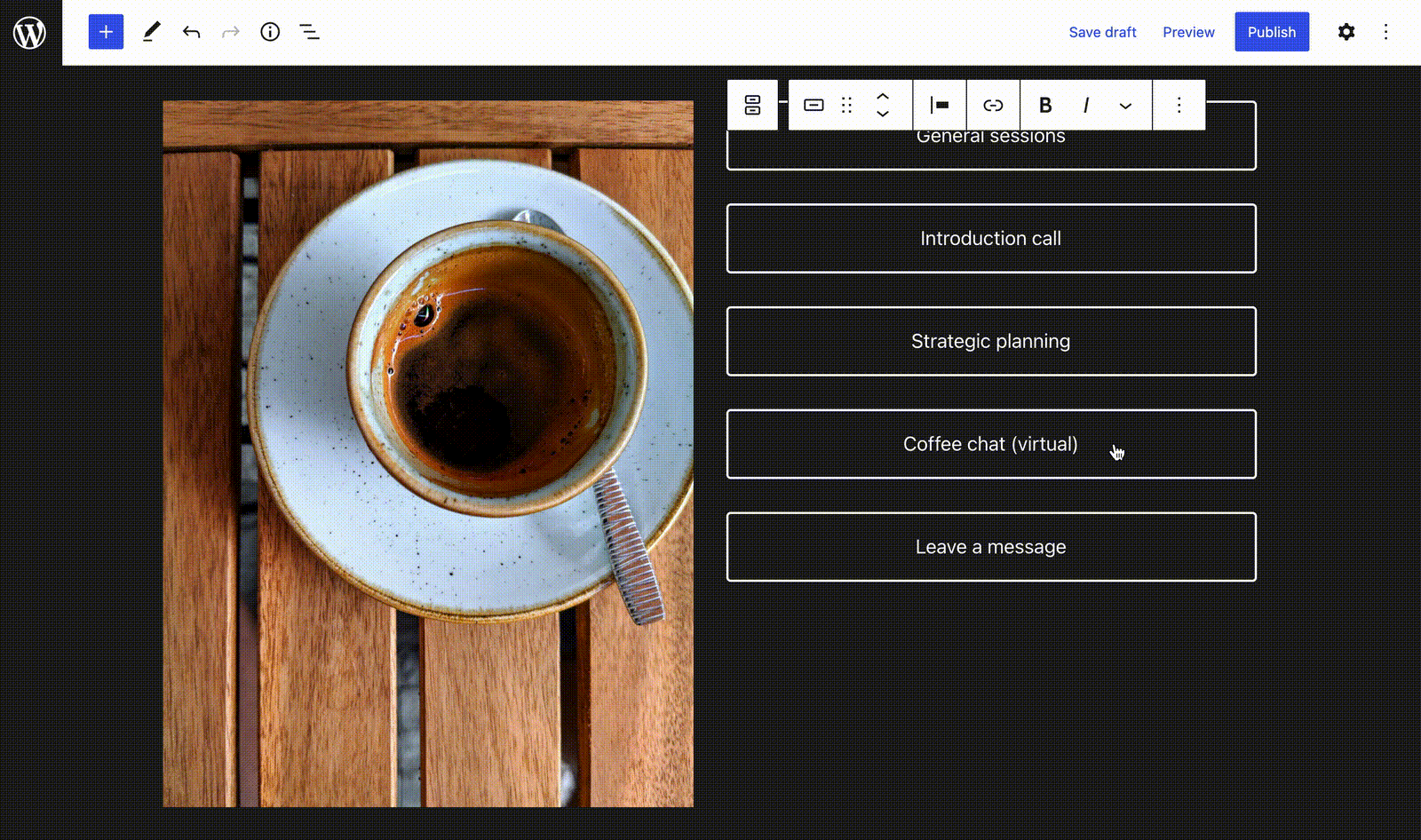Open the document details info icon
The width and height of the screenshot is (1421, 840).
270,32
